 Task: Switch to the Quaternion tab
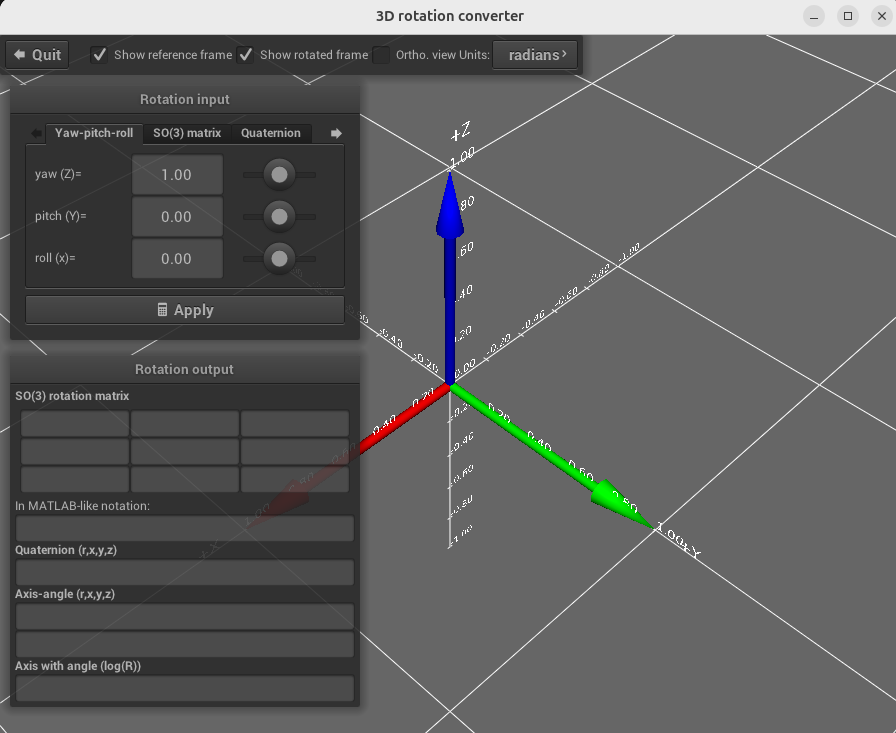(x=271, y=133)
